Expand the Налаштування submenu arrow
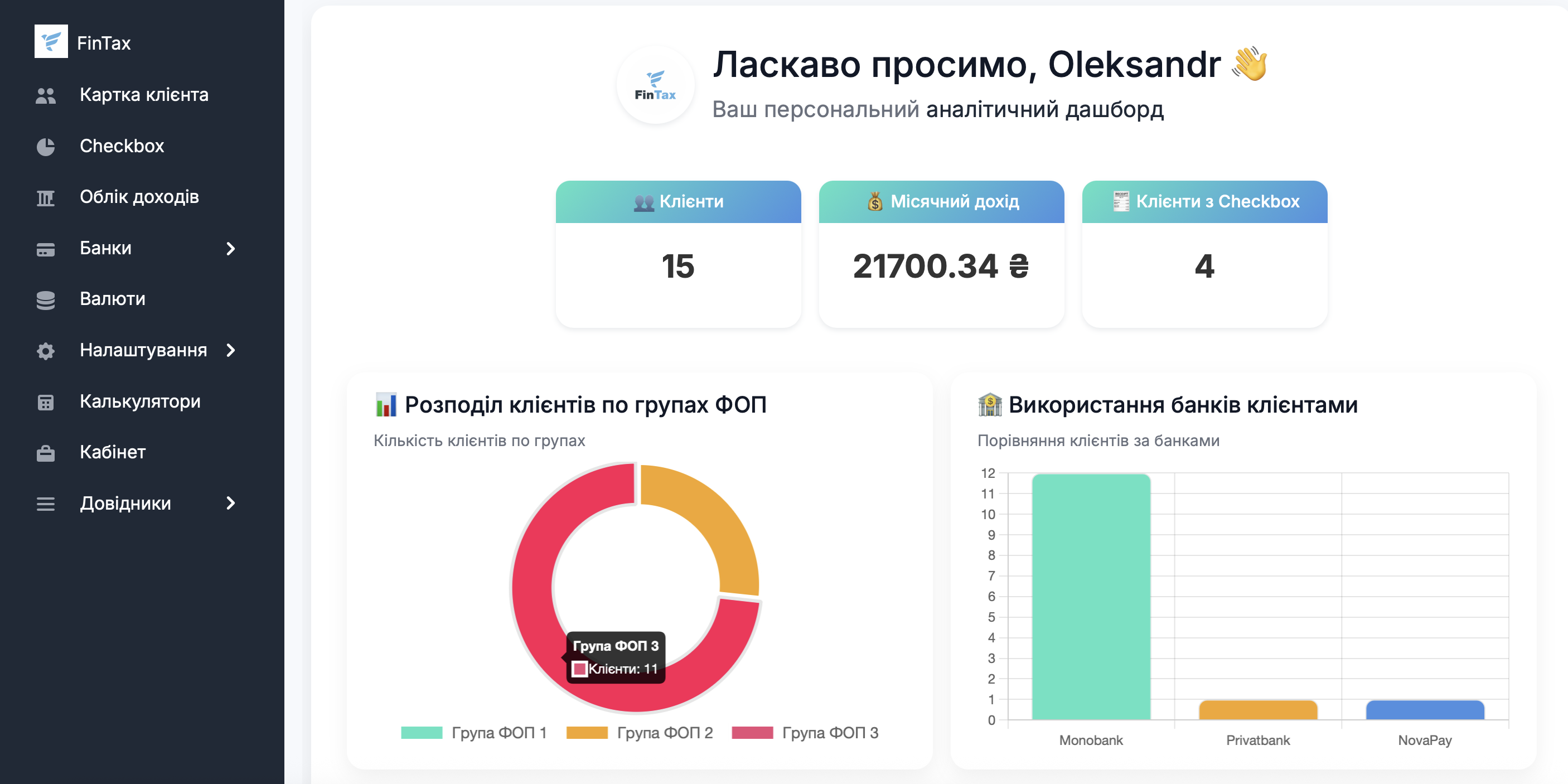The height and width of the screenshot is (784, 1568). coord(231,350)
